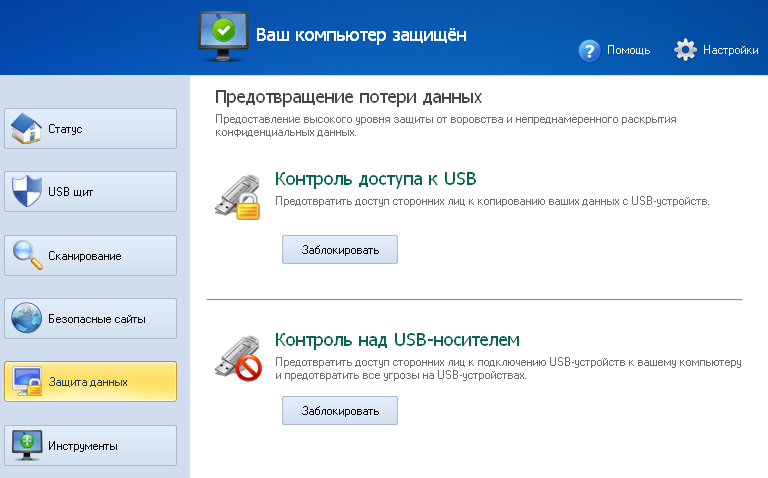Switch to USB щит section
The width and height of the screenshot is (768, 478).
(x=91, y=191)
